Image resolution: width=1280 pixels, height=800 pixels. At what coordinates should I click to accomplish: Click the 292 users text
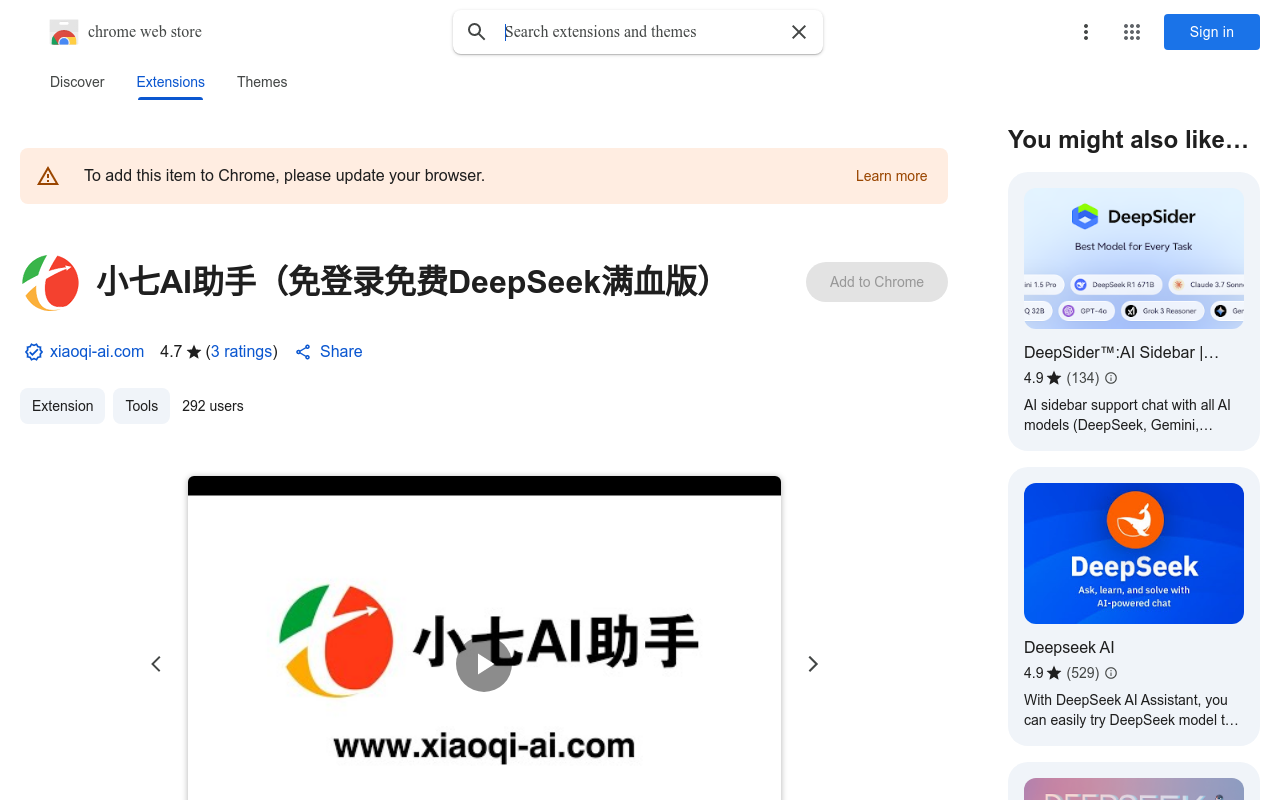click(x=213, y=406)
